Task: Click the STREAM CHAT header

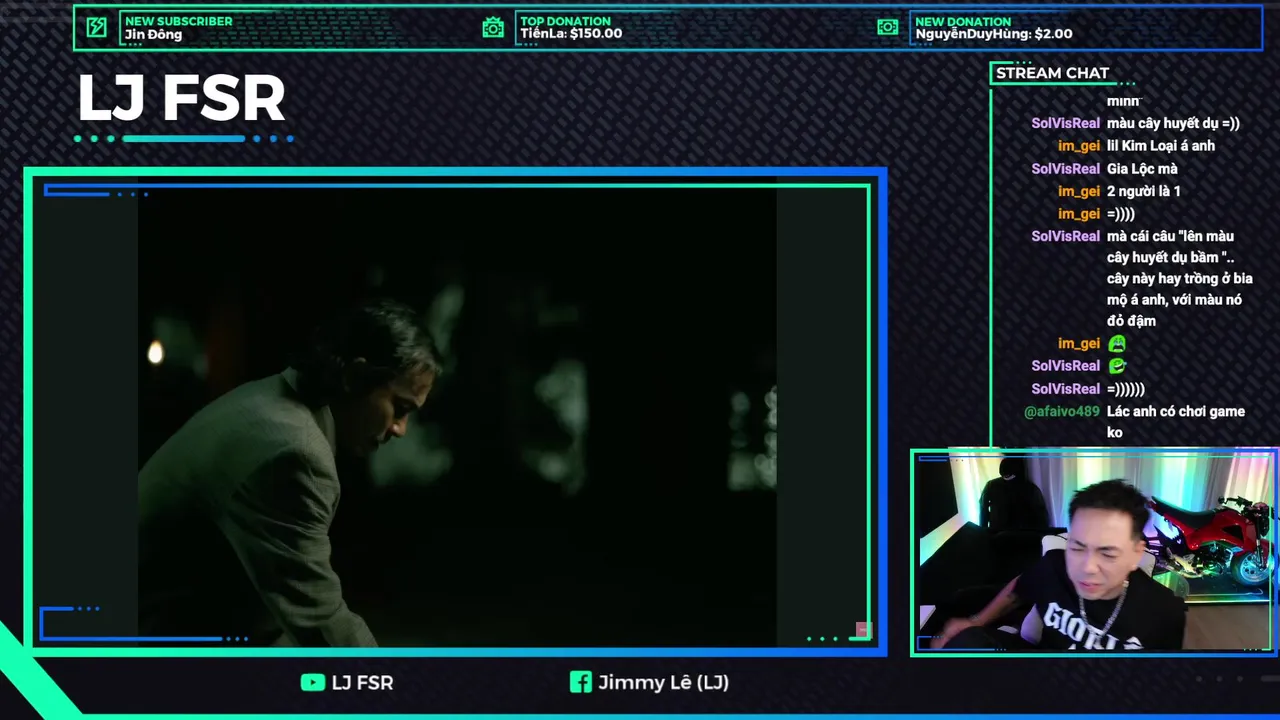Action: [1052, 73]
